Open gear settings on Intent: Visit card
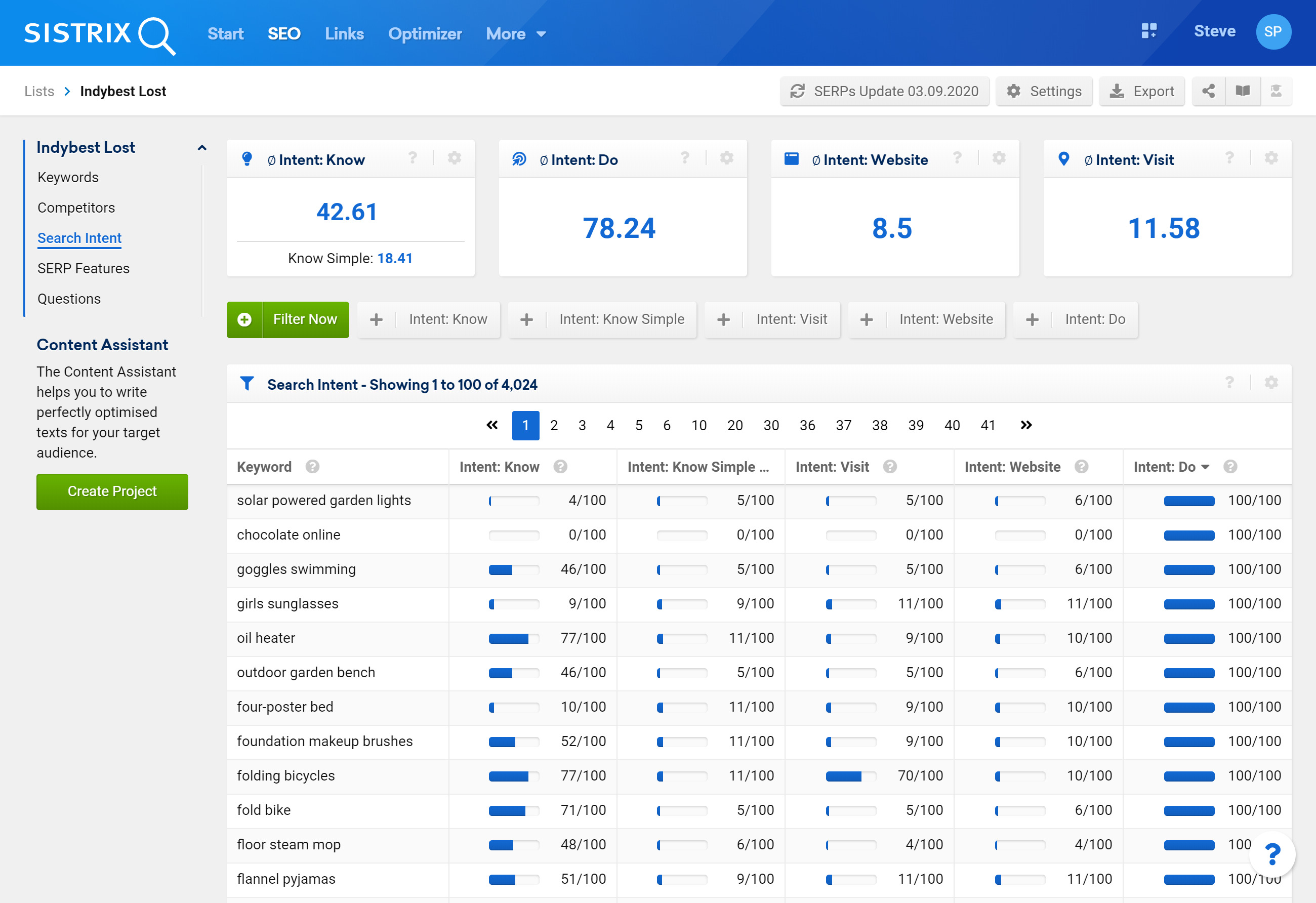This screenshot has height=903, width=1316. pos(1271,158)
